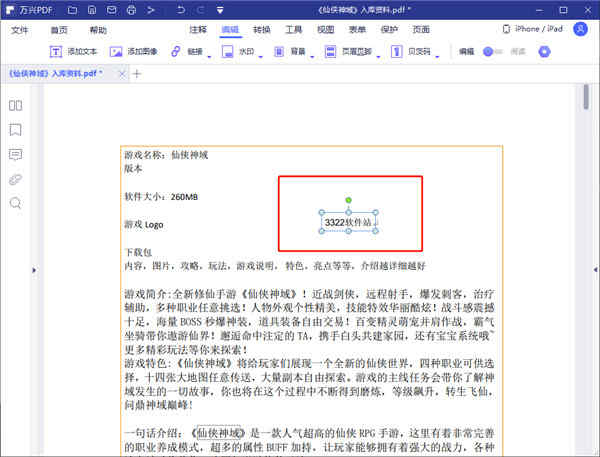The image size is (600, 457).
Task: Click the user account avatar icon
Action: [581, 29]
